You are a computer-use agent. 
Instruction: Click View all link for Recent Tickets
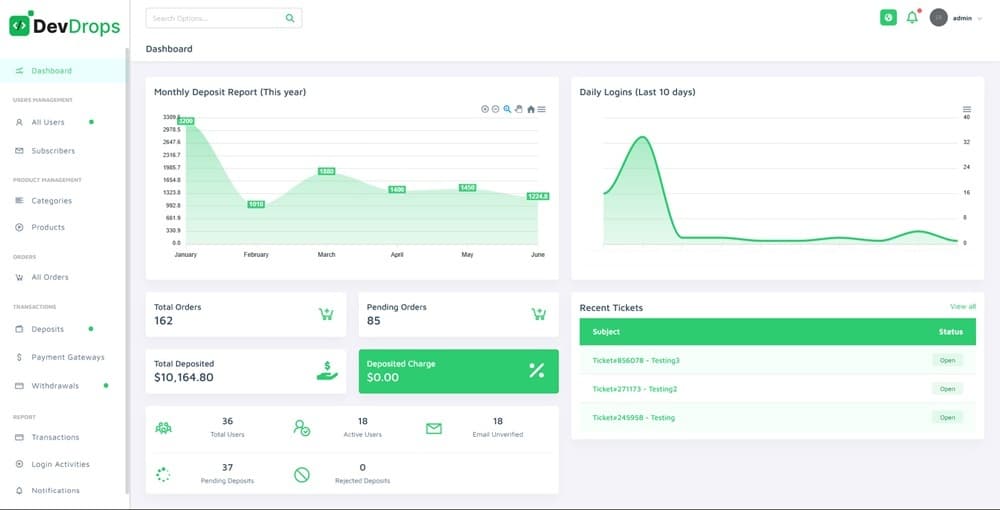tap(962, 306)
